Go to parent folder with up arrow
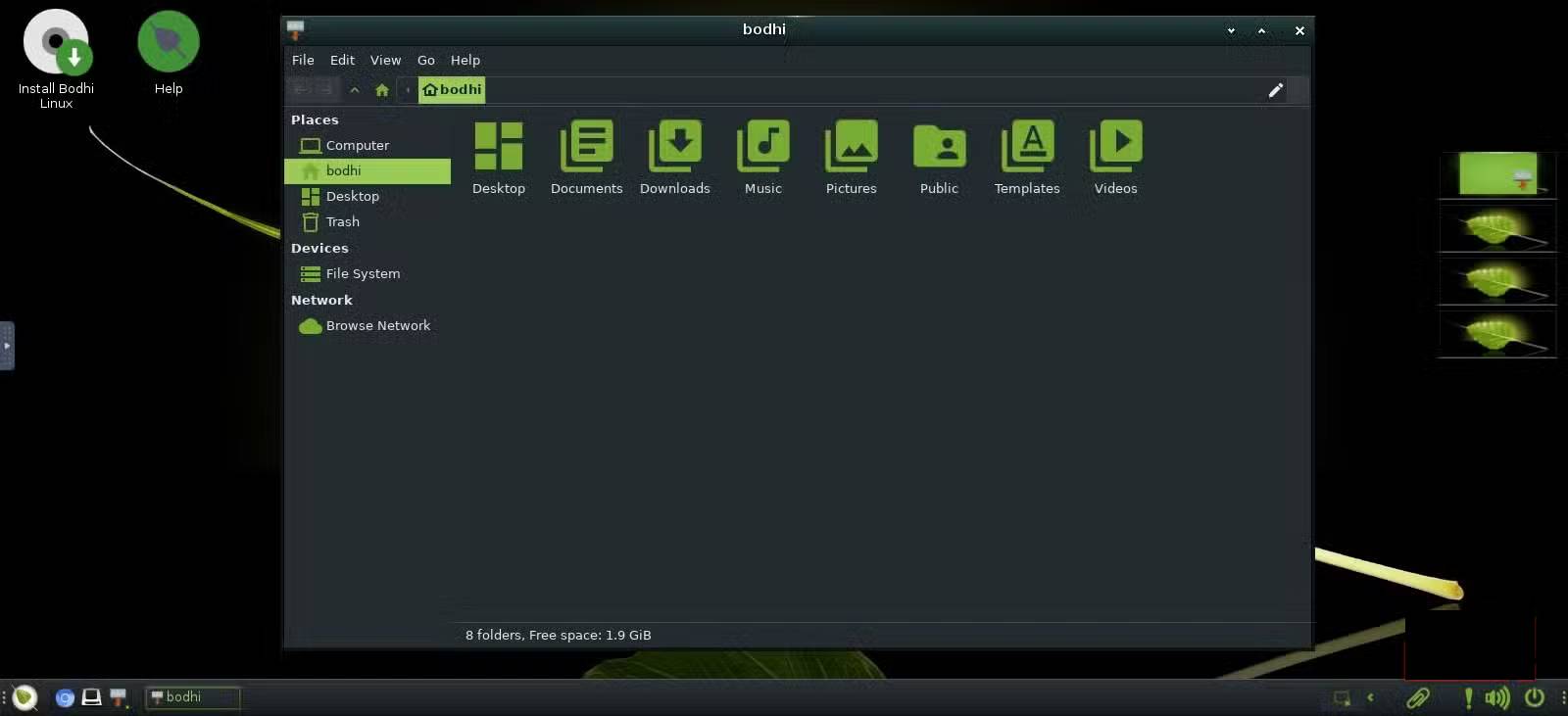Screen dimensions: 1568x716 tap(355, 90)
